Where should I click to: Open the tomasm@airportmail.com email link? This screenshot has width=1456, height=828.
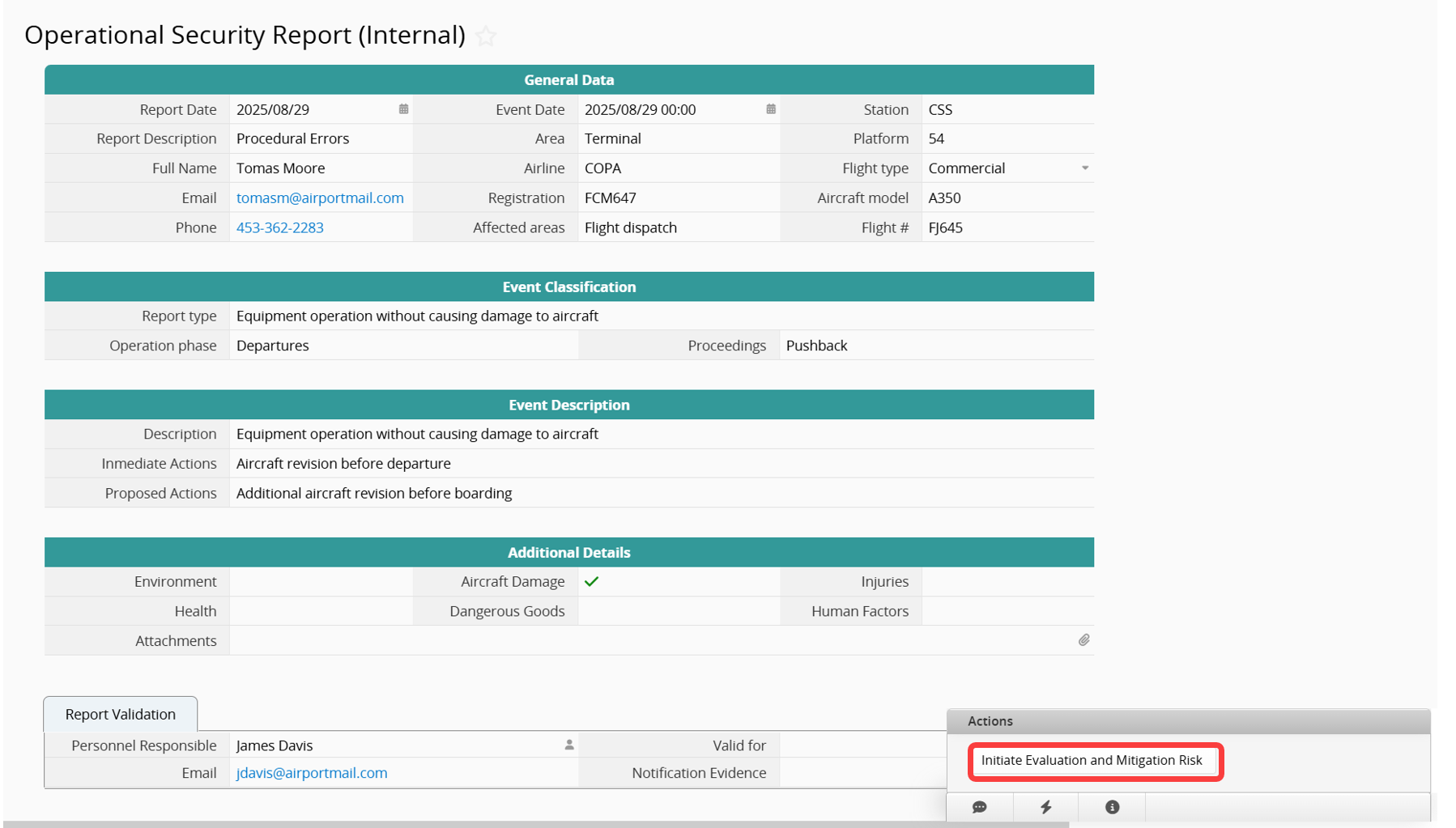(320, 198)
